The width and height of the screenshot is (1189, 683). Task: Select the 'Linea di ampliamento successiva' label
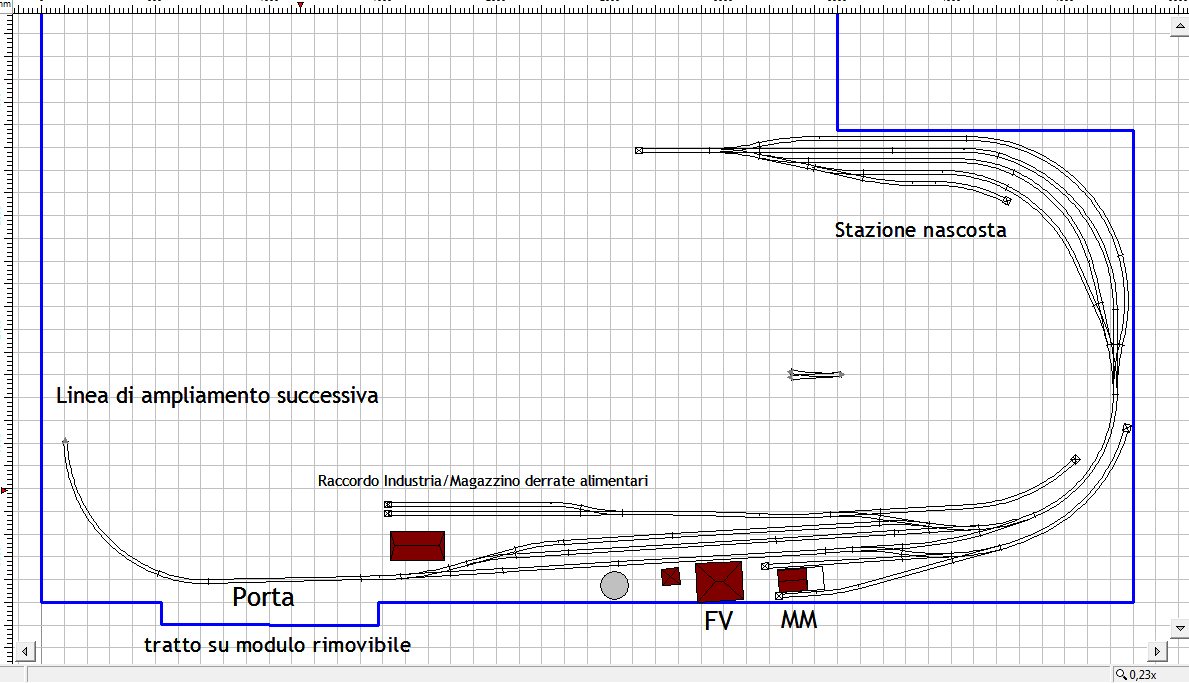pyautogui.click(x=217, y=395)
